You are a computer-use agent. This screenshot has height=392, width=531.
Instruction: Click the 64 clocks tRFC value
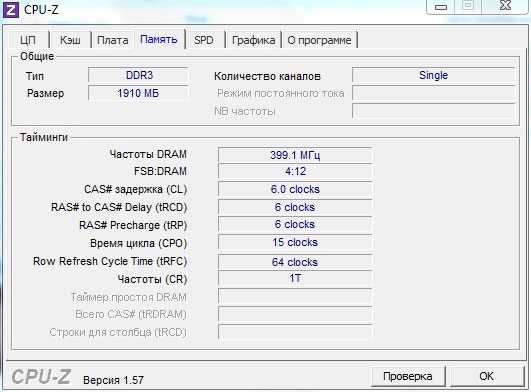coord(295,262)
